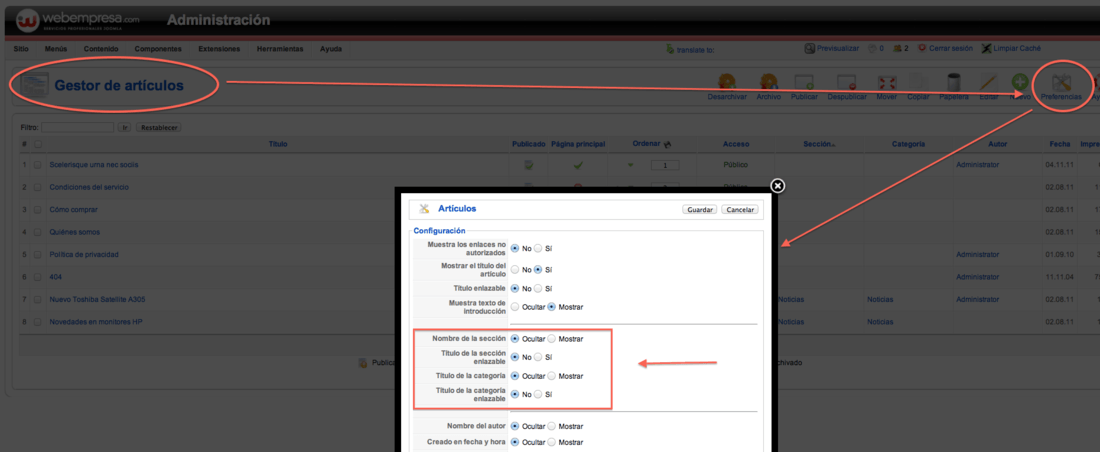Screen dimensions: 1100x452
Task: Click the Despublicar toolbar icon
Action: (x=847, y=81)
